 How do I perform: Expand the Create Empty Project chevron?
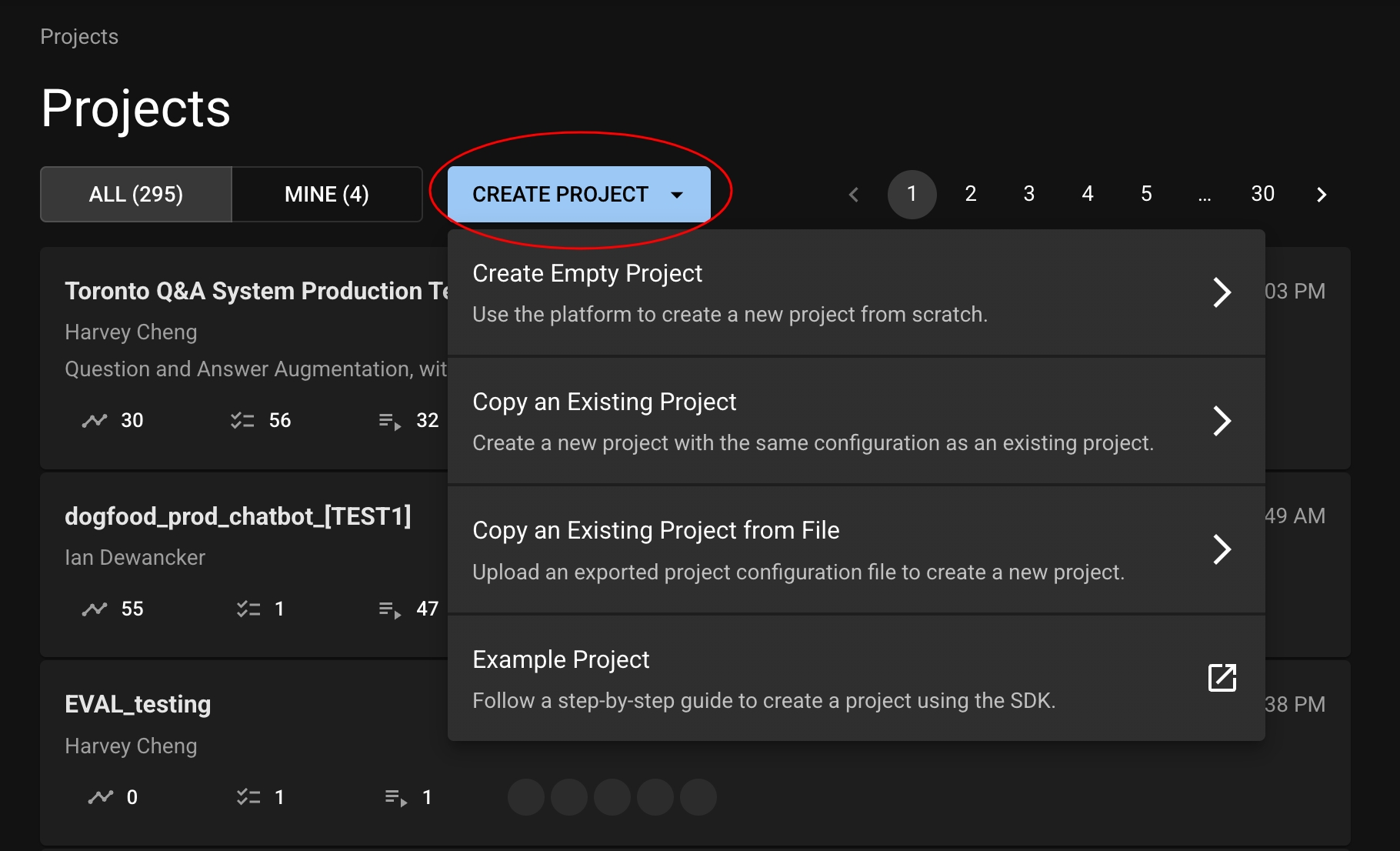1222,292
